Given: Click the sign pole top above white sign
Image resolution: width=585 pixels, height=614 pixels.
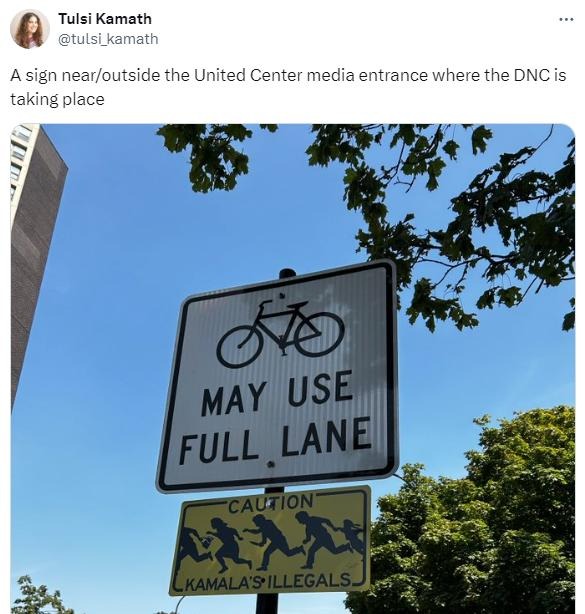Looking at the screenshot, I should [x=287, y=273].
